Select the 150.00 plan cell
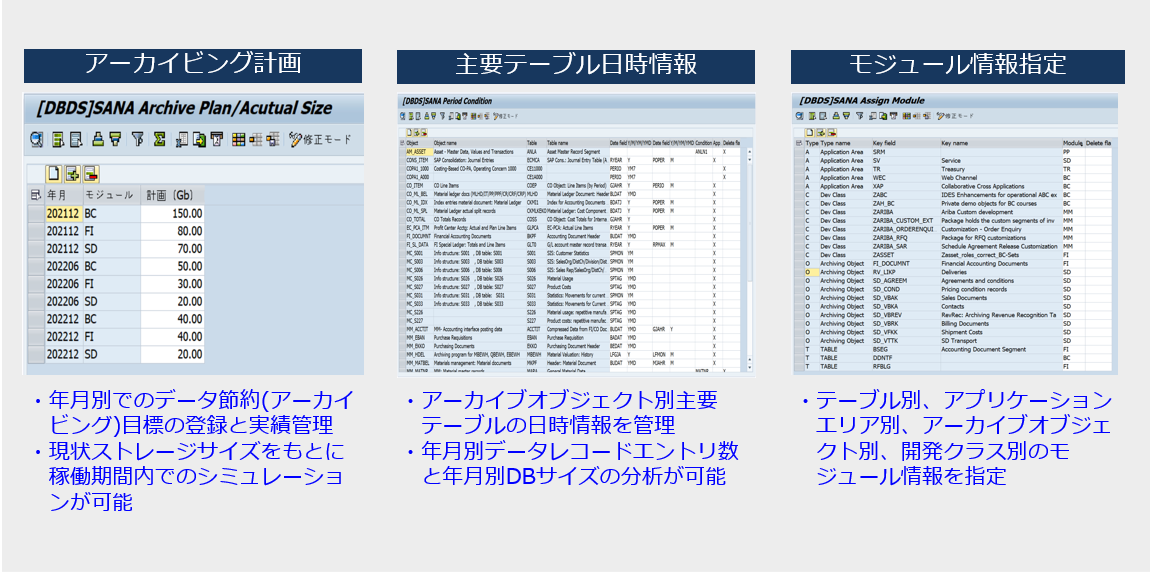The width and height of the screenshot is (1150, 572). [172, 213]
